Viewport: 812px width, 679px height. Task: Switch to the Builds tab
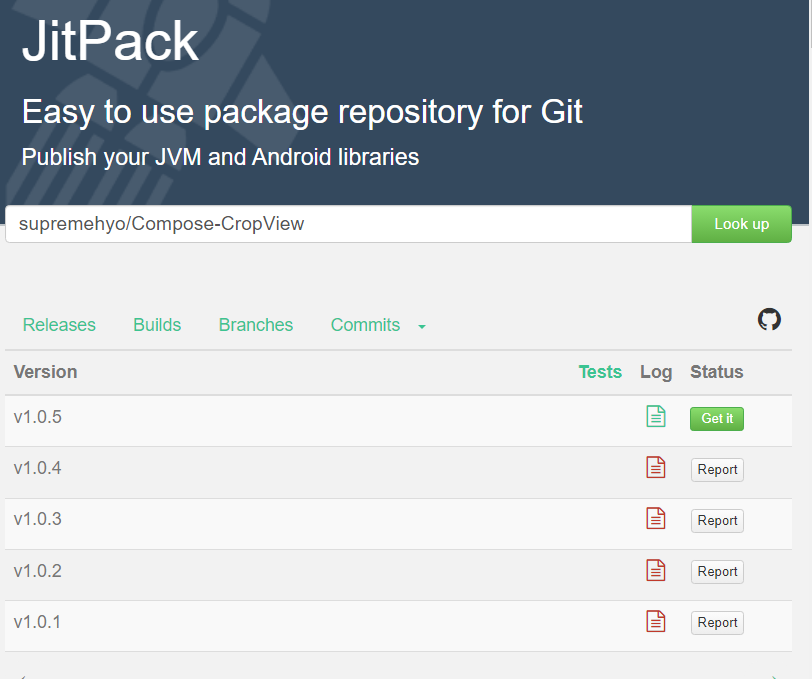(x=157, y=325)
